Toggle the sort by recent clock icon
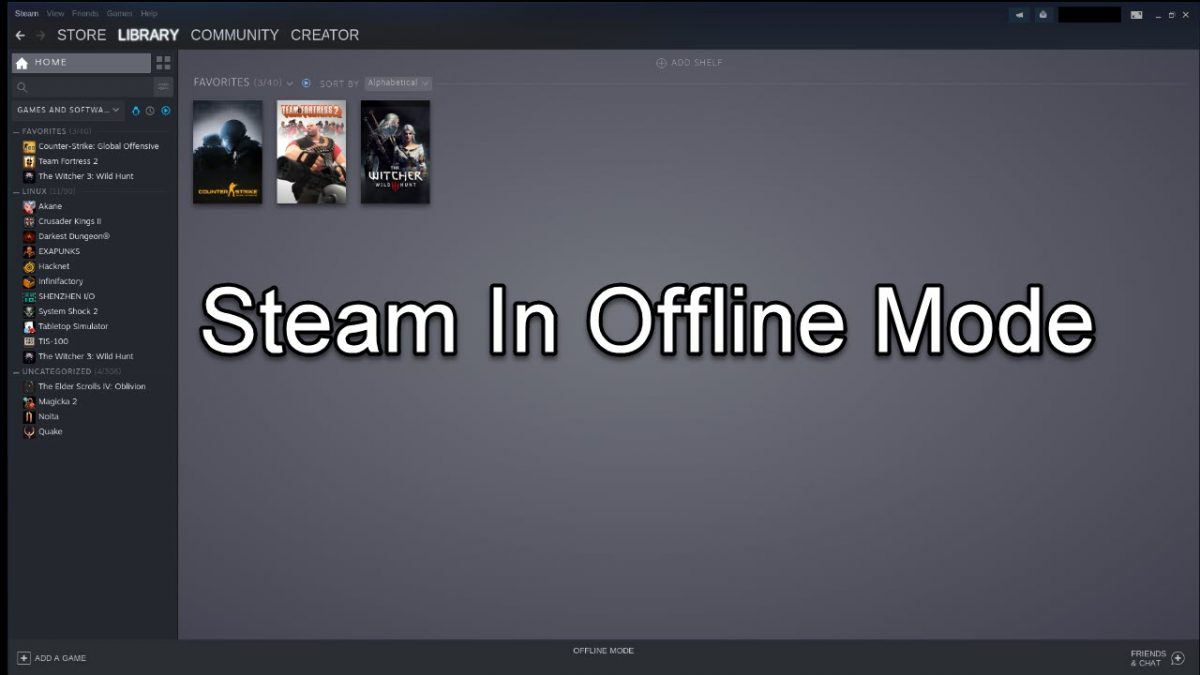The width and height of the screenshot is (1200, 675). (150, 110)
